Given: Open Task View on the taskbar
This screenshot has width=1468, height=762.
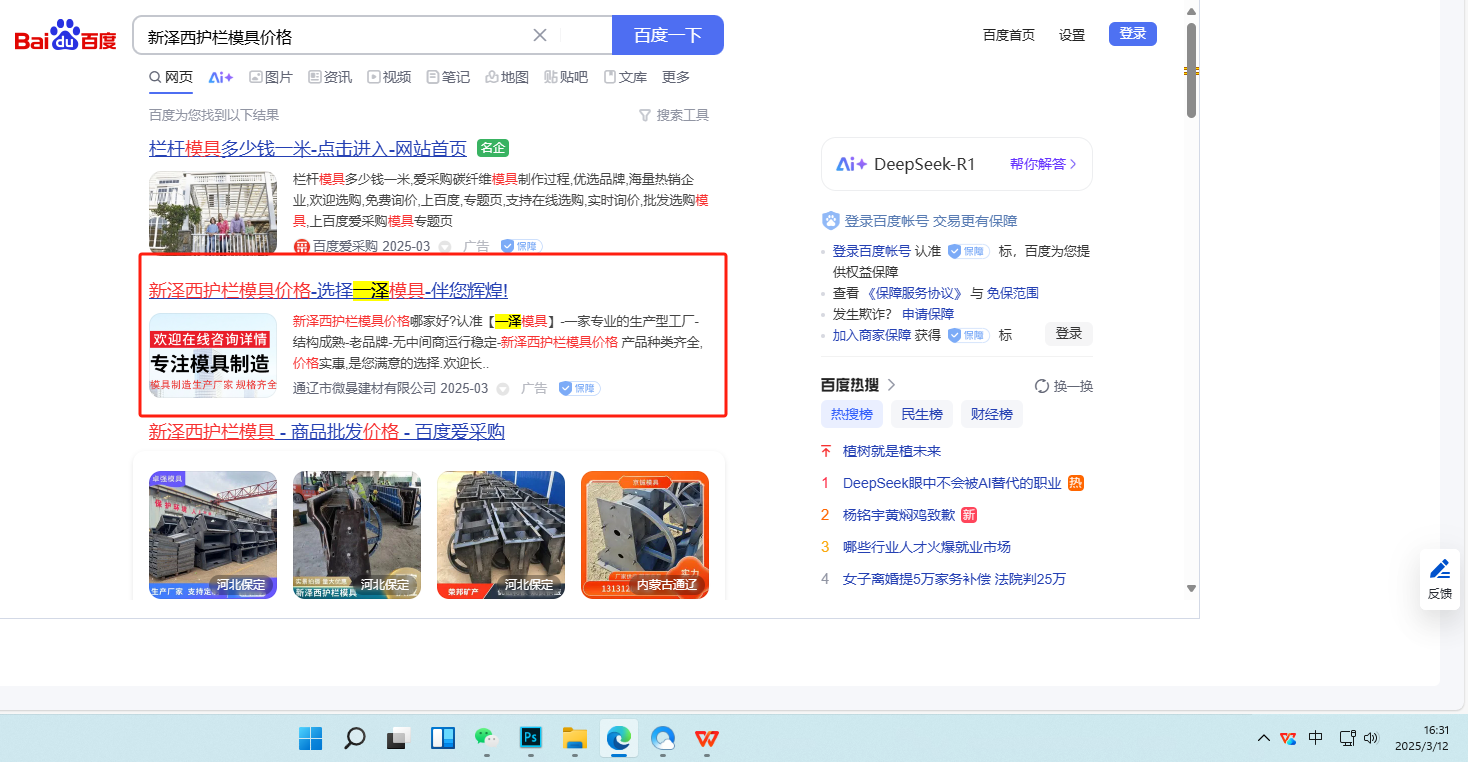Looking at the screenshot, I should pos(398,739).
